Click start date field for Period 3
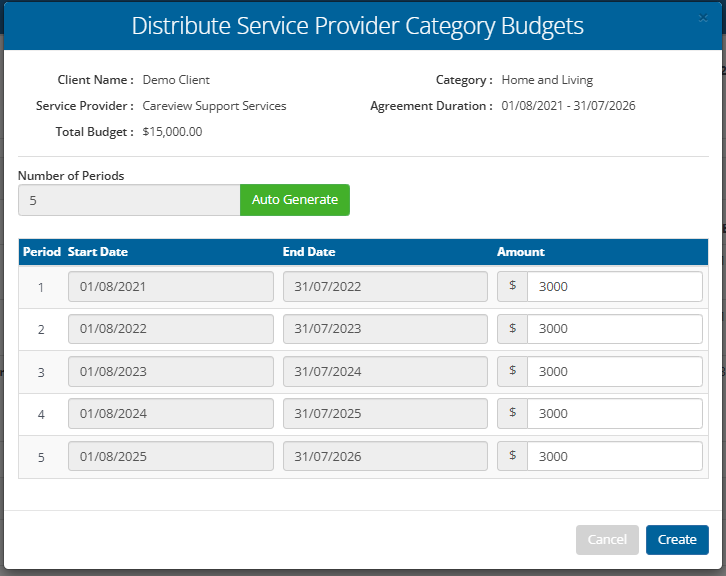 click(x=170, y=372)
